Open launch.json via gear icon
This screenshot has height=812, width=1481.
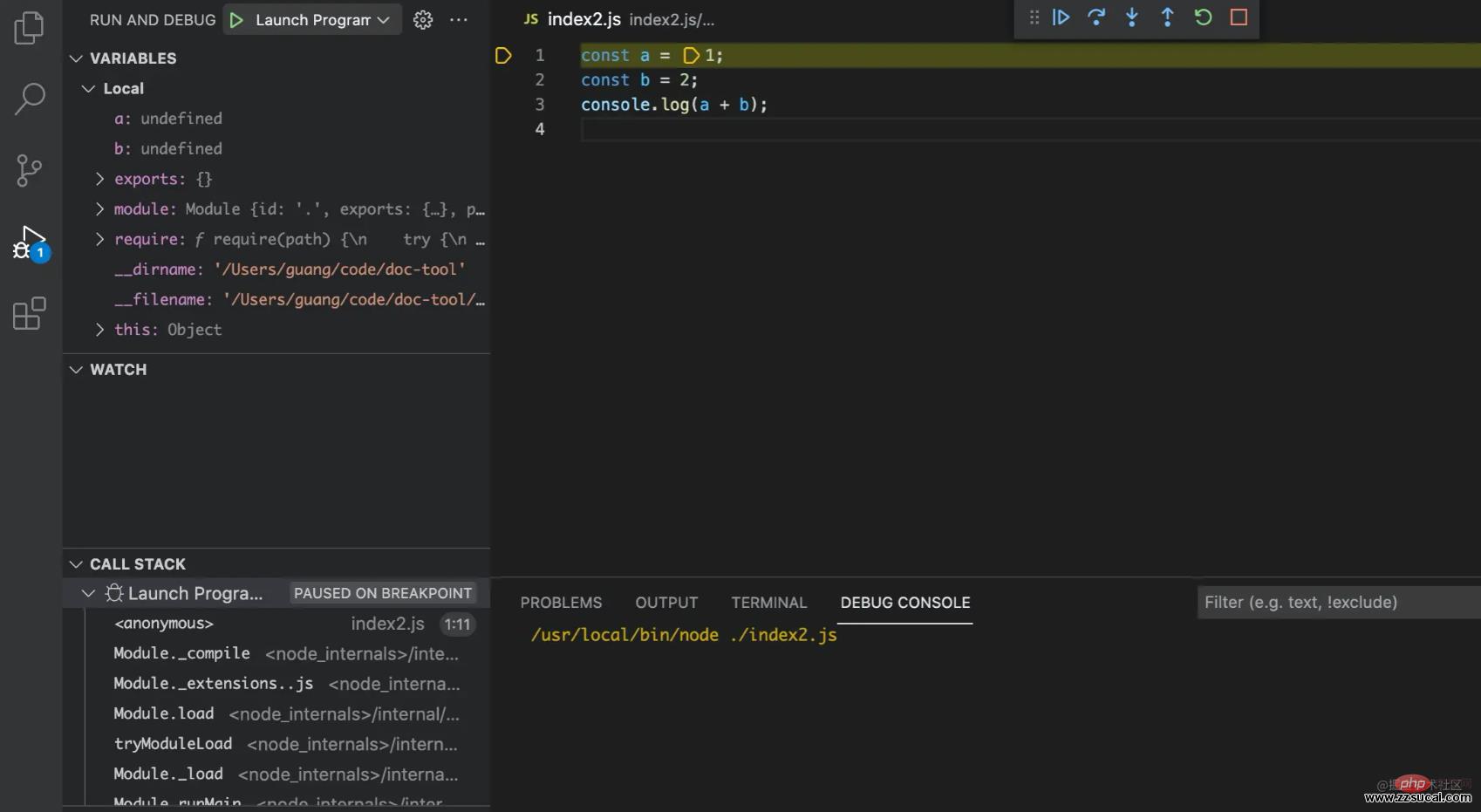coord(423,20)
